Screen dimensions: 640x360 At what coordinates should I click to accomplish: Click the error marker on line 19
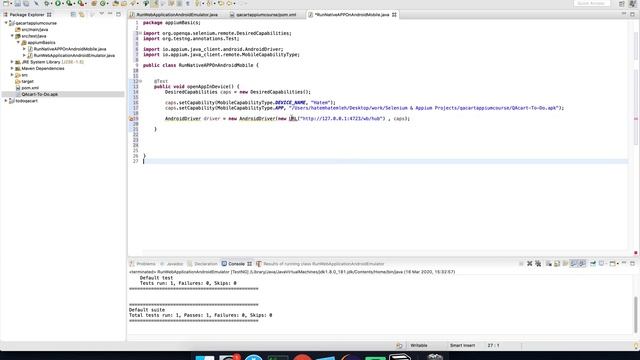pos(131,119)
